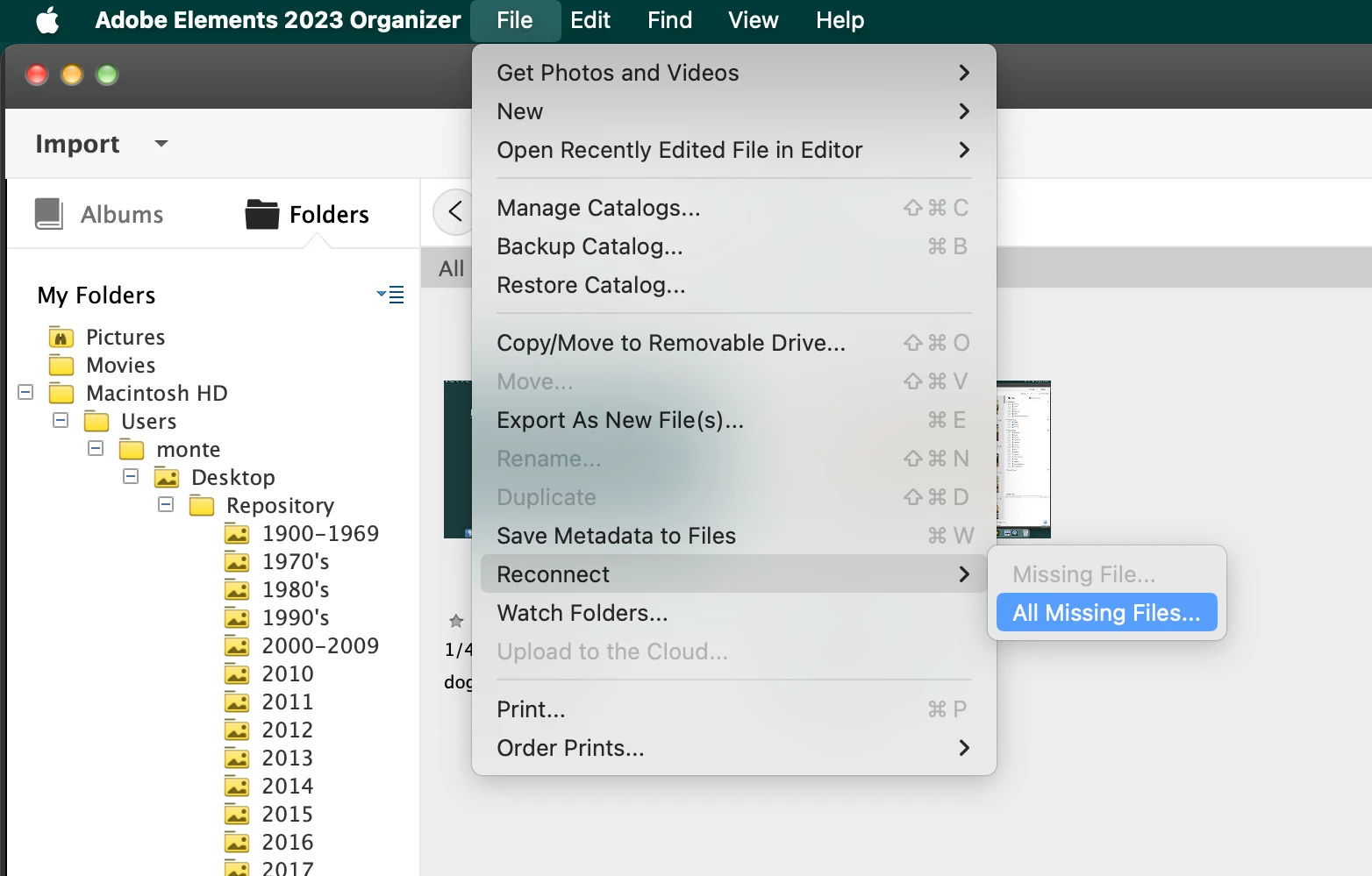
Task: Click the Desktop folder icon
Action: (167, 478)
